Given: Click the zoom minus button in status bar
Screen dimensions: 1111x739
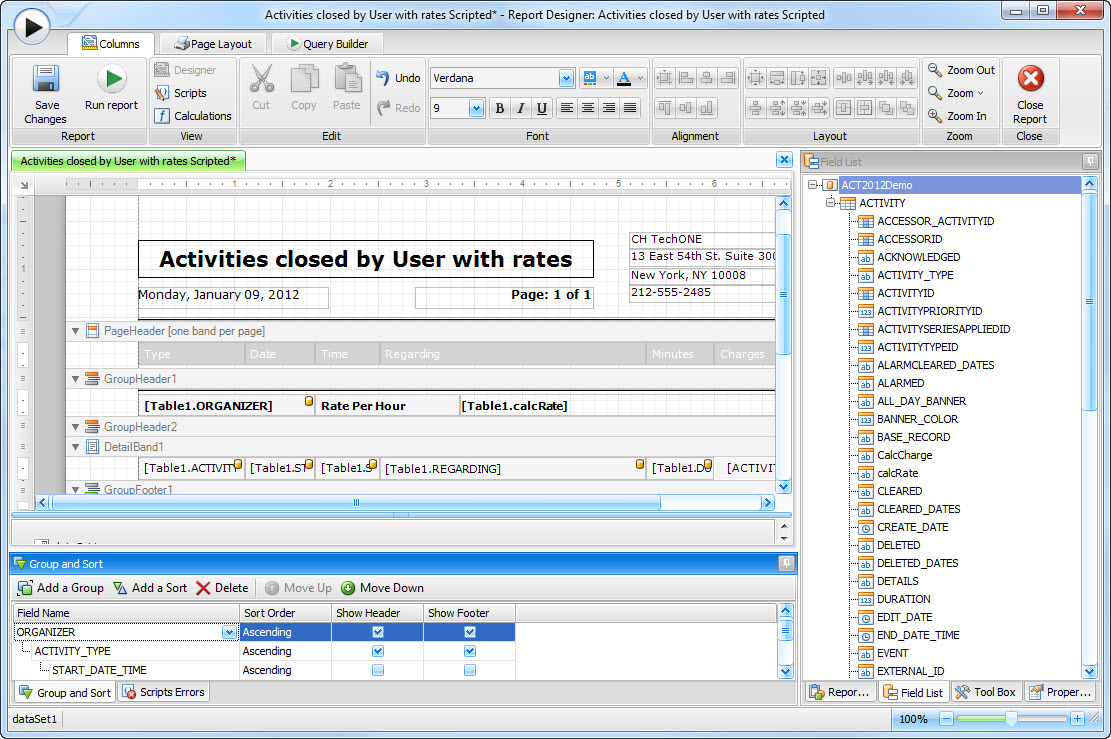Looking at the screenshot, I should (x=946, y=719).
